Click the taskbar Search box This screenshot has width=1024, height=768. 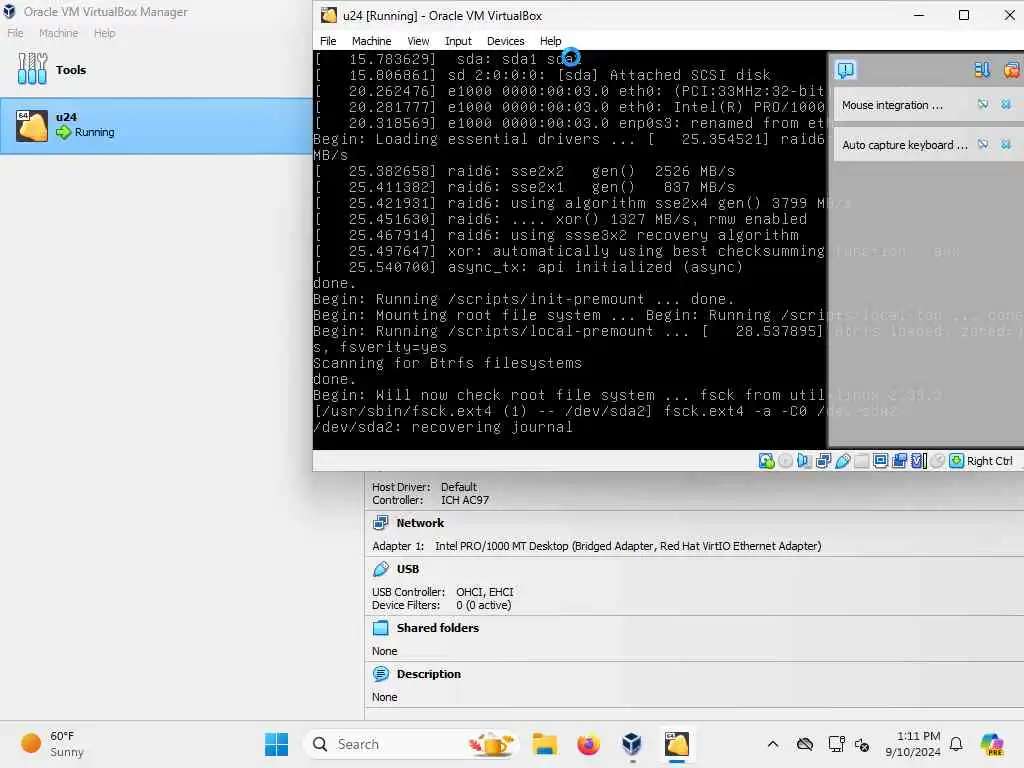(411, 744)
